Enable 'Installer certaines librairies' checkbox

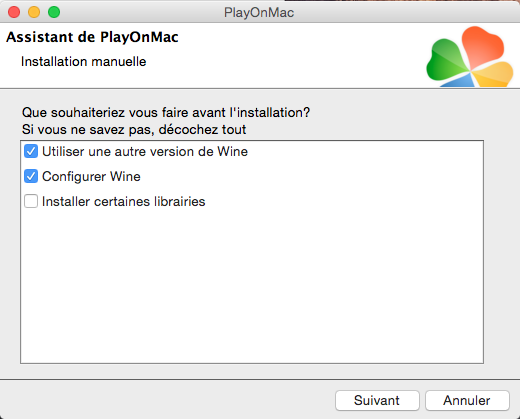31,201
